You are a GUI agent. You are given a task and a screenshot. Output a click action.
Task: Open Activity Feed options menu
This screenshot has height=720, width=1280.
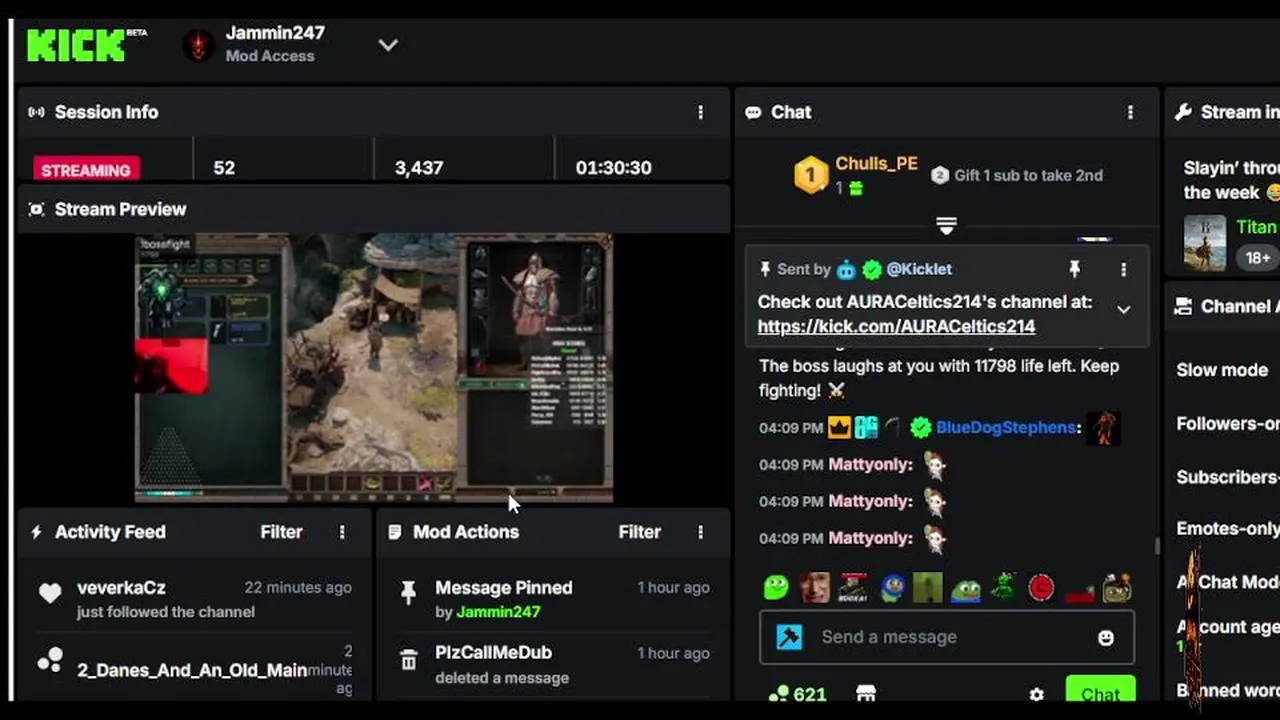coord(342,532)
